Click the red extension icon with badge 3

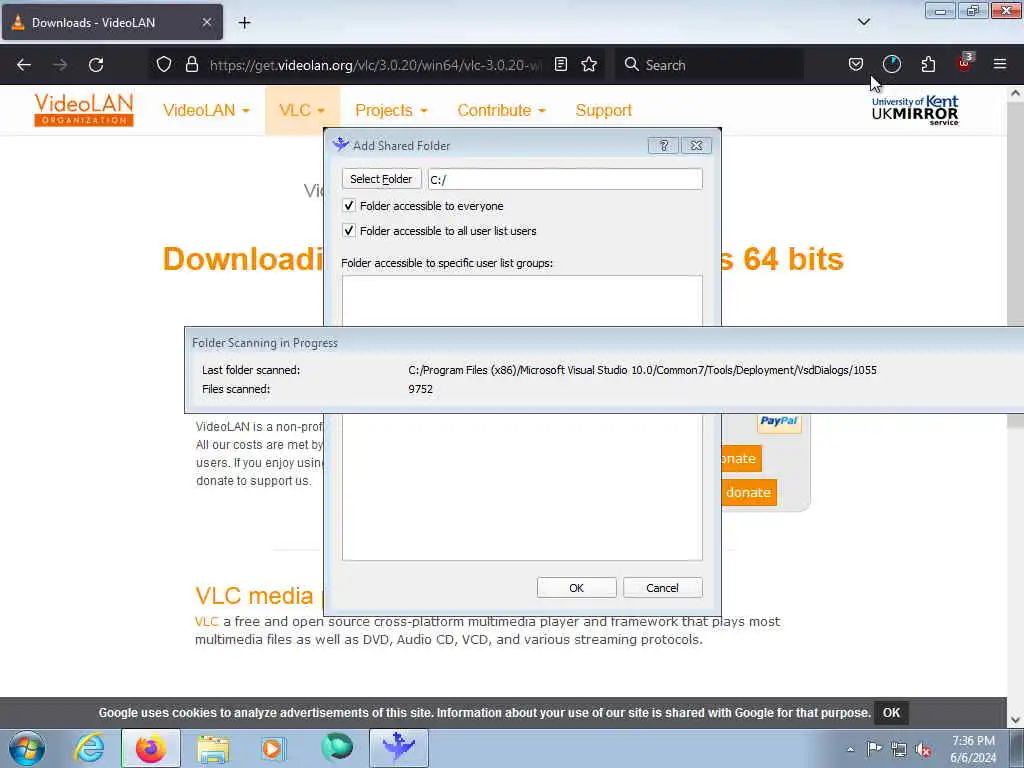point(965,63)
